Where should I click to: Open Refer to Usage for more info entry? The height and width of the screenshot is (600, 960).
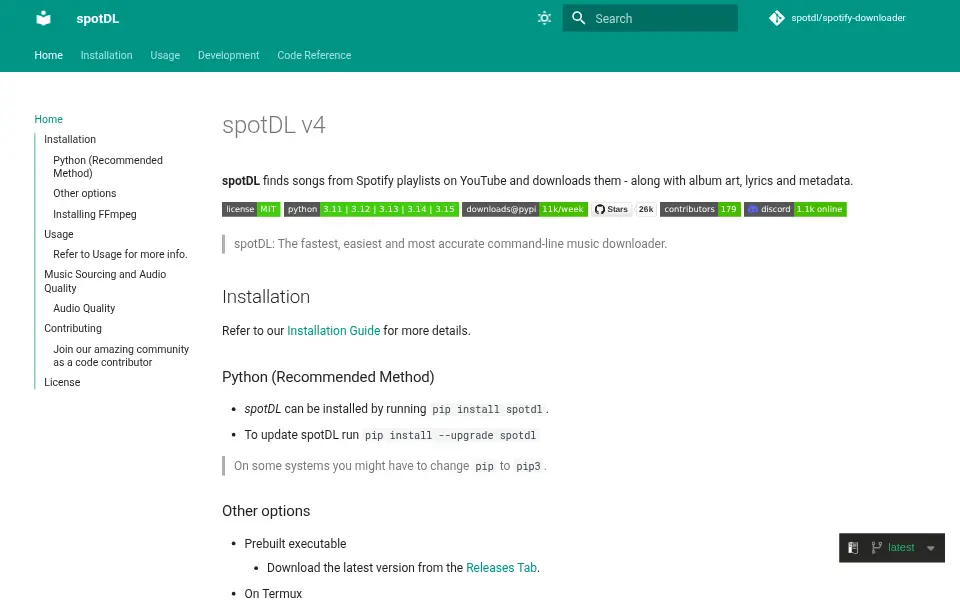pos(120,254)
